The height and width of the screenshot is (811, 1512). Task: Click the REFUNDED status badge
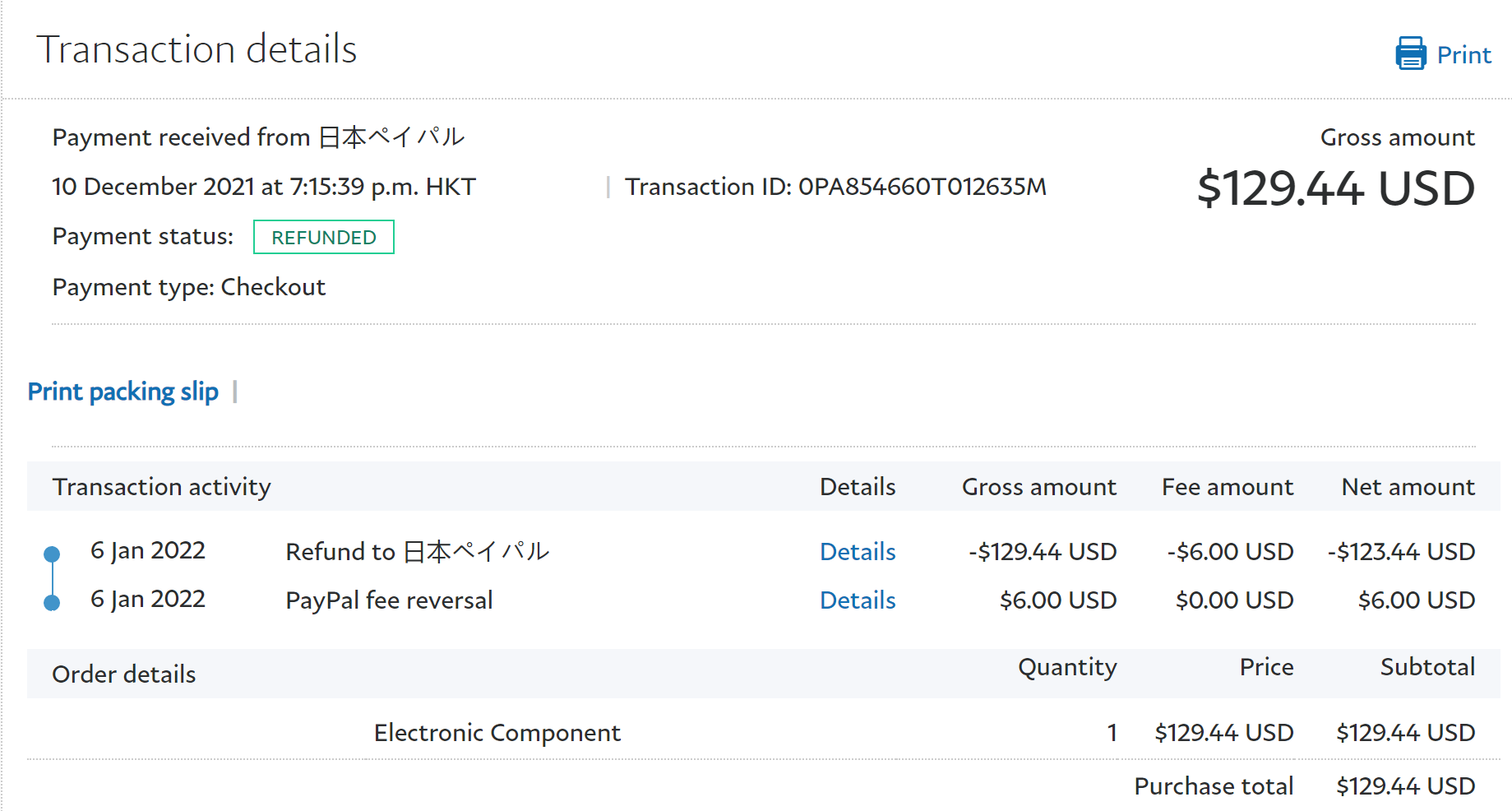click(x=323, y=238)
